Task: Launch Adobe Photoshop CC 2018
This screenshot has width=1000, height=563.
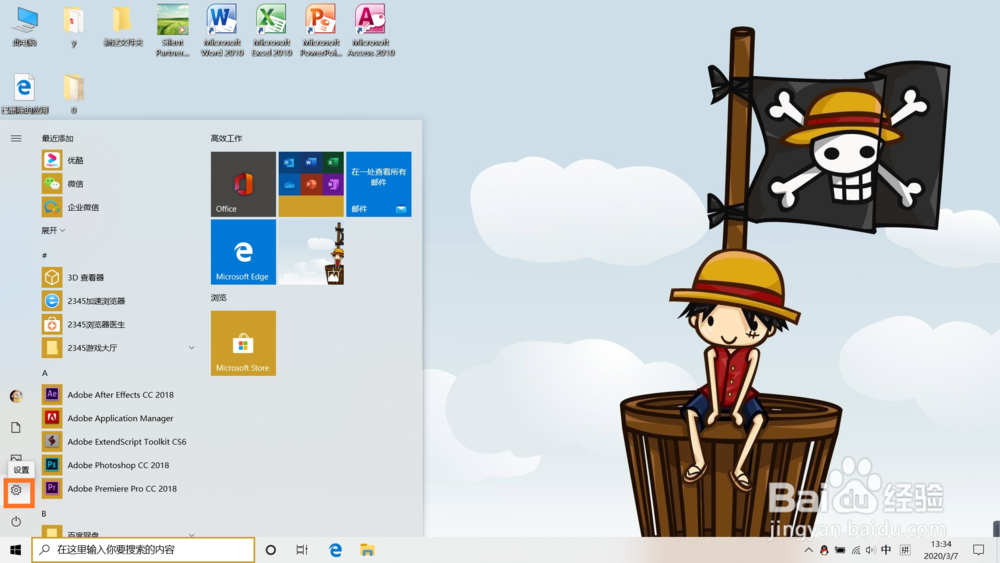Action: 118,465
